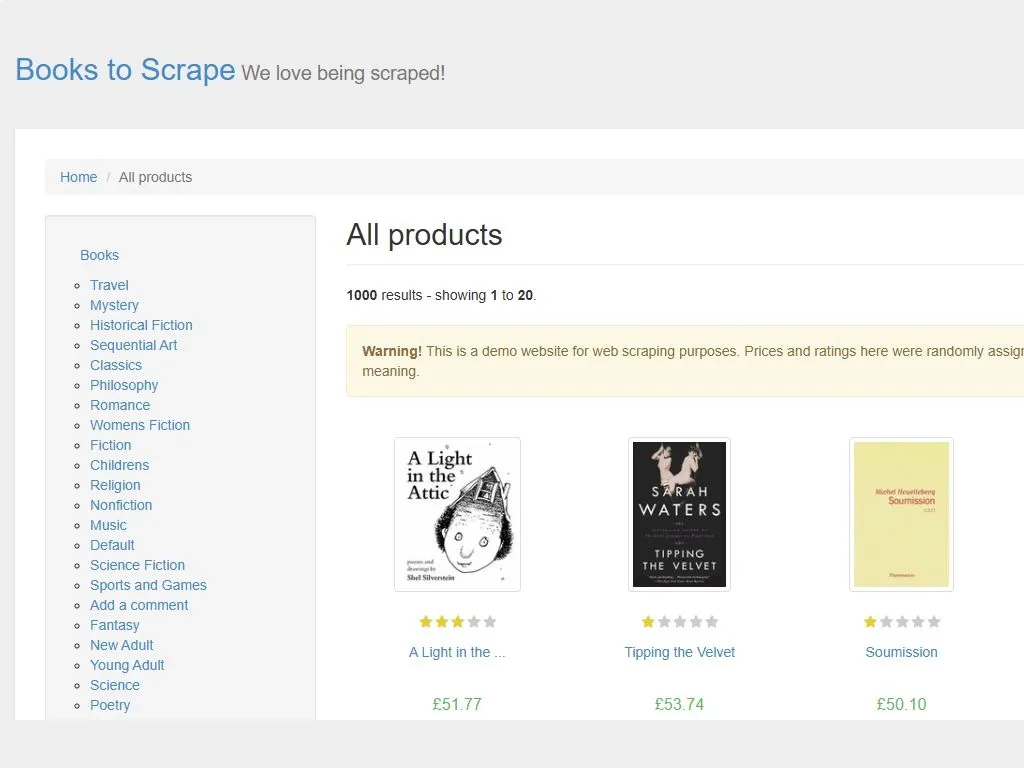This screenshot has height=768, width=1024.
Task: Open the Young Adult category
Action: coord(127,665)
